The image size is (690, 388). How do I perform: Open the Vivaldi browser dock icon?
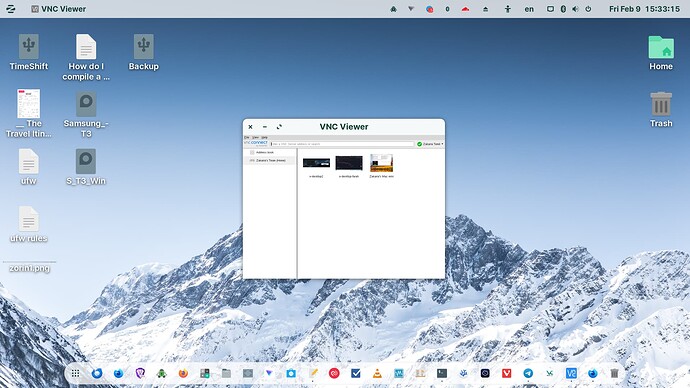coord(506,373)
